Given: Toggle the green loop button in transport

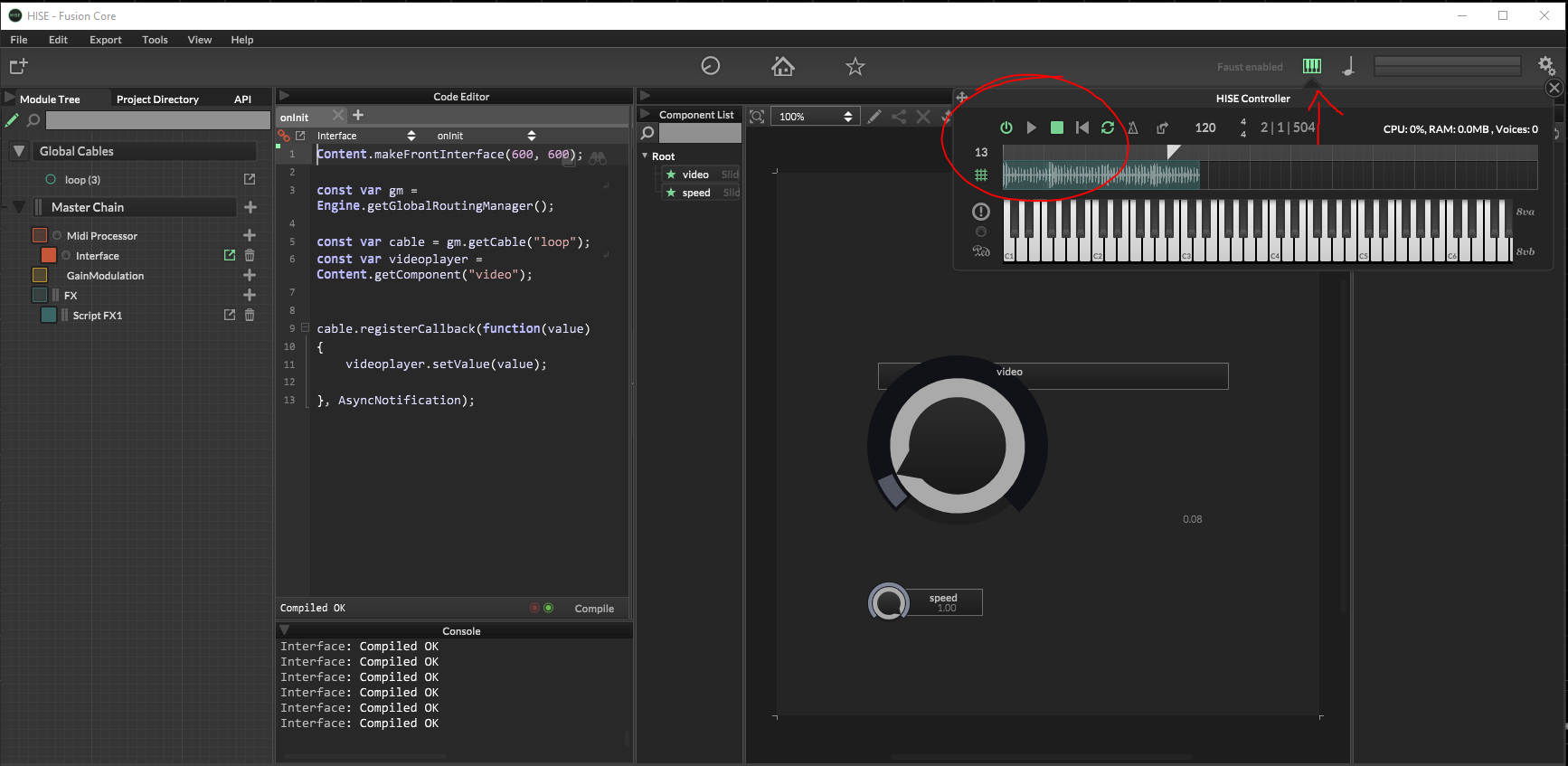Looking at the screenshot, I should [1108, 128].
